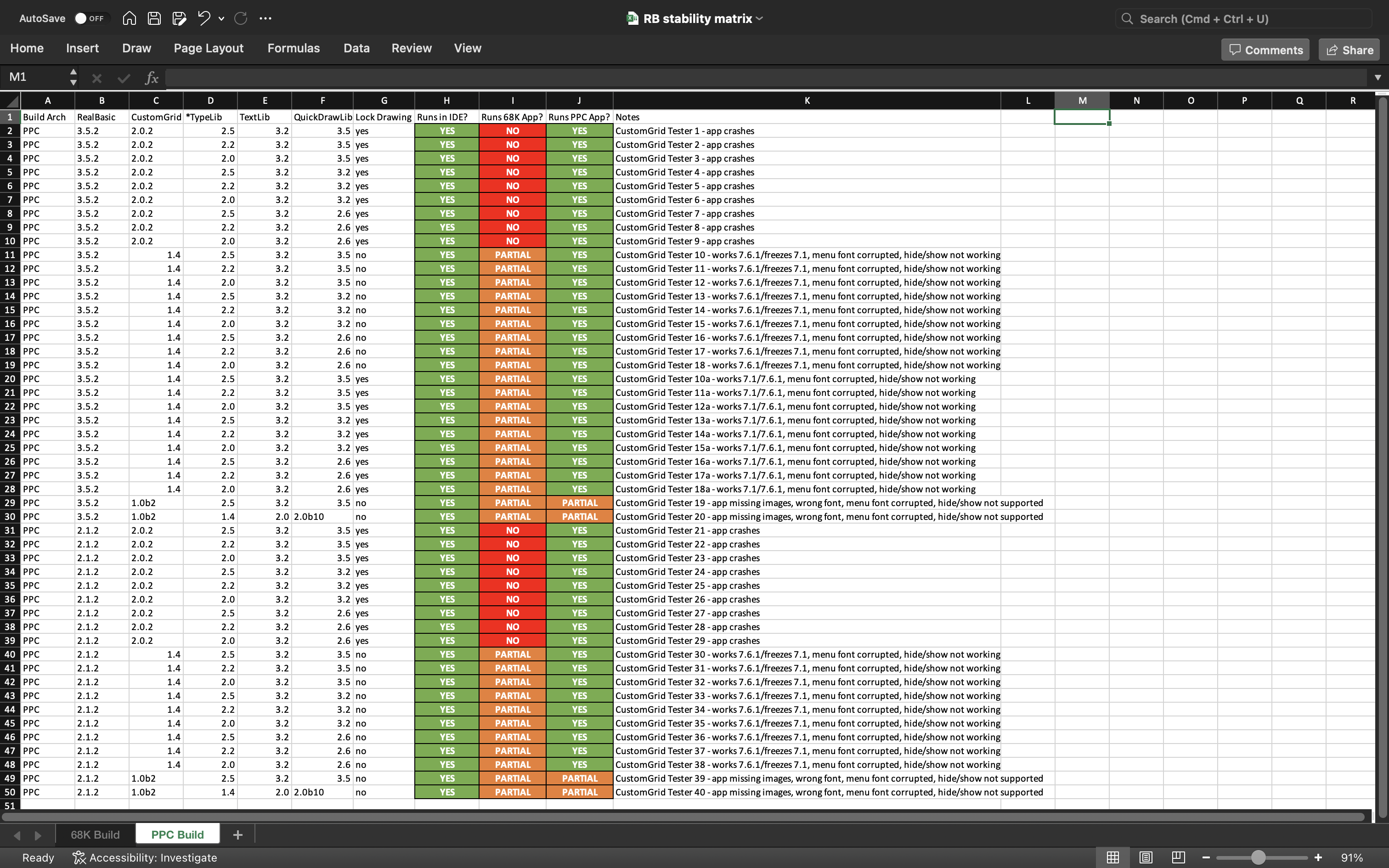
Task: Click the previous sheet navigation arrow
Action: pos(17,835)
